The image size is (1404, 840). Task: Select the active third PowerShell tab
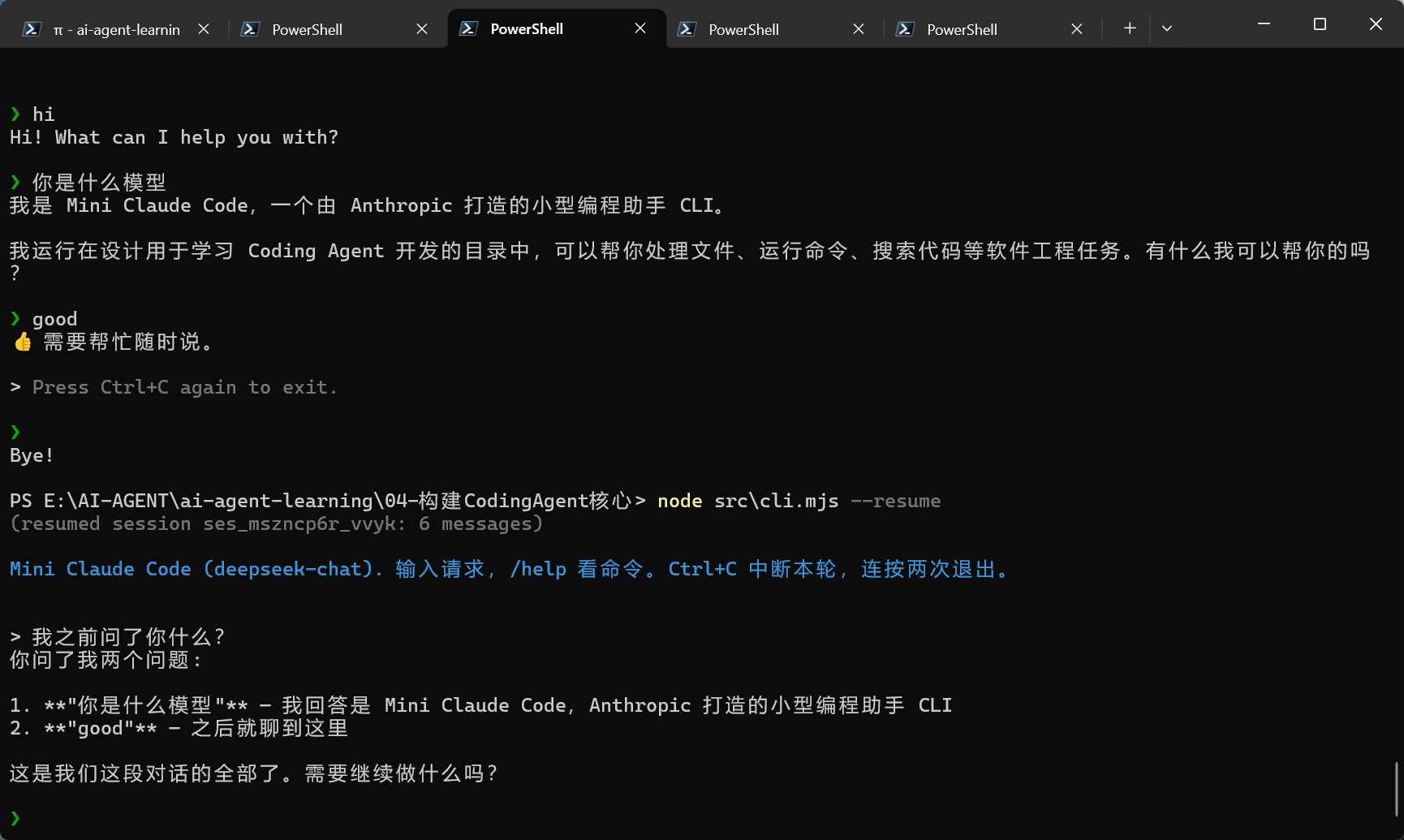point(557,29)
